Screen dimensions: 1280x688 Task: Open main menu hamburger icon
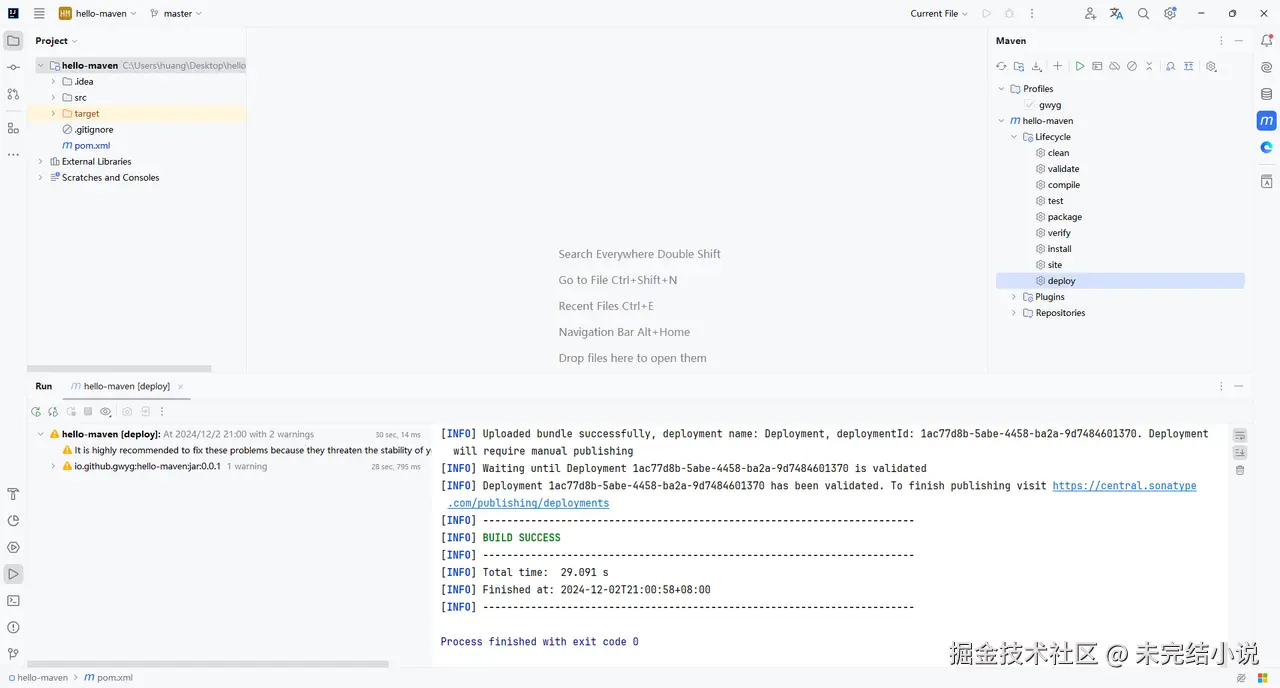[39, 14]
